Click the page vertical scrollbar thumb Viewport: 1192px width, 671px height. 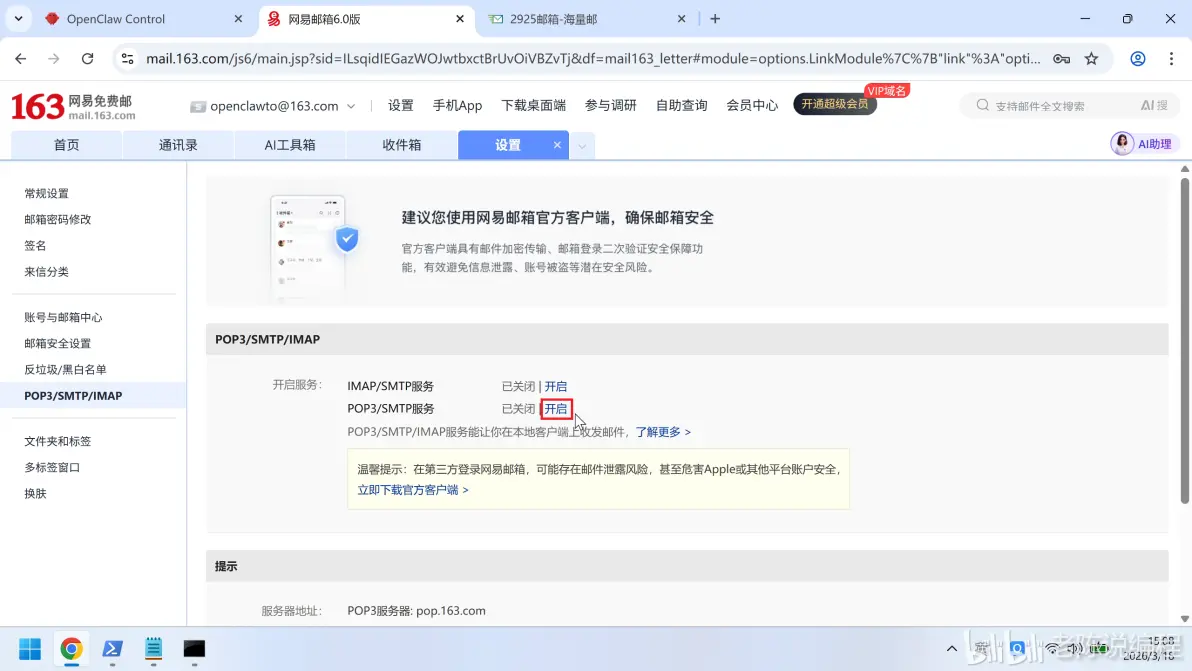pyautogui.click(x=1184, y=340)
